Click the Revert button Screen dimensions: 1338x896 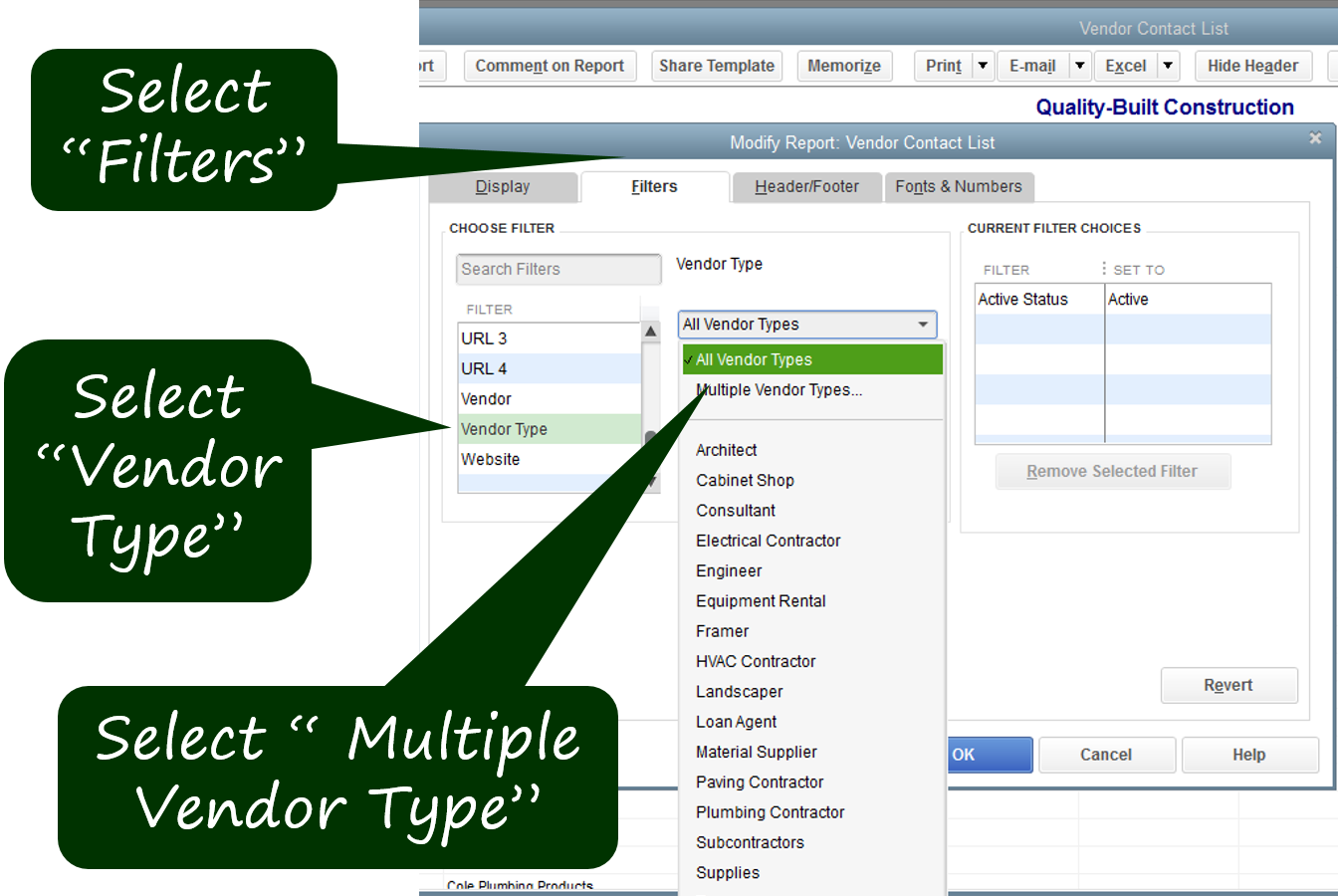(1228, 686)
